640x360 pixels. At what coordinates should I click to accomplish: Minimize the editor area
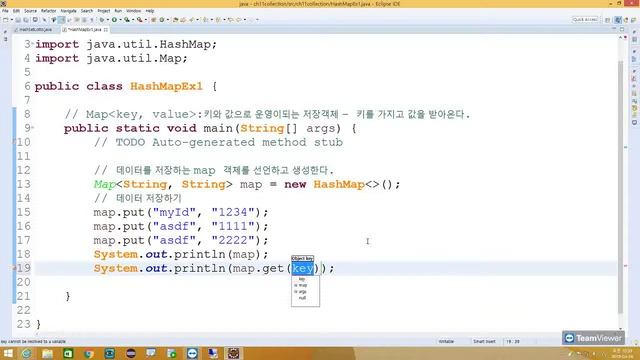point(614,29)
